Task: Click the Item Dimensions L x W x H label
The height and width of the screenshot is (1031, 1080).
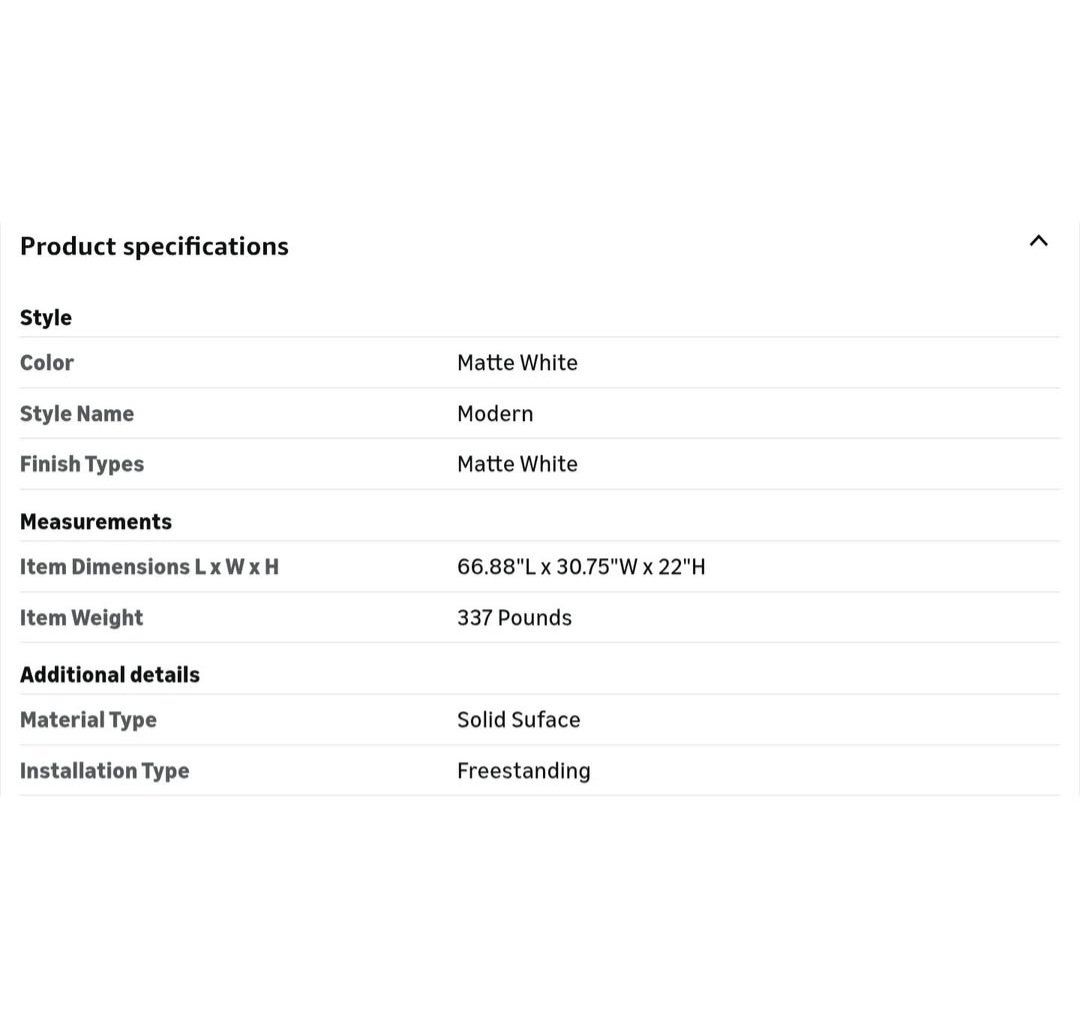Action: (x=149, y=567)
